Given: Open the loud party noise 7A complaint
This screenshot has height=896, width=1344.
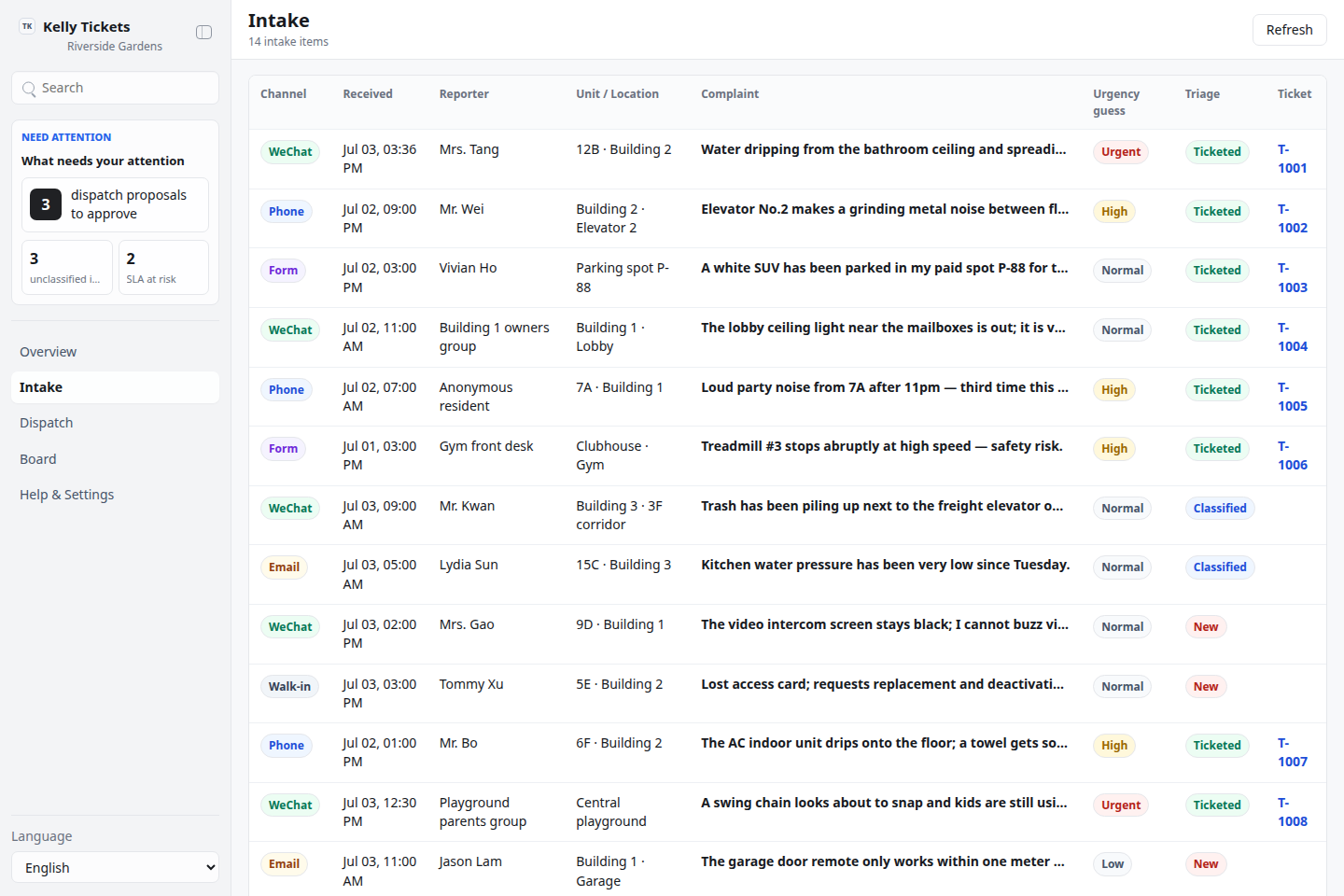Looking at the screenshot, I should coord(885,387).
